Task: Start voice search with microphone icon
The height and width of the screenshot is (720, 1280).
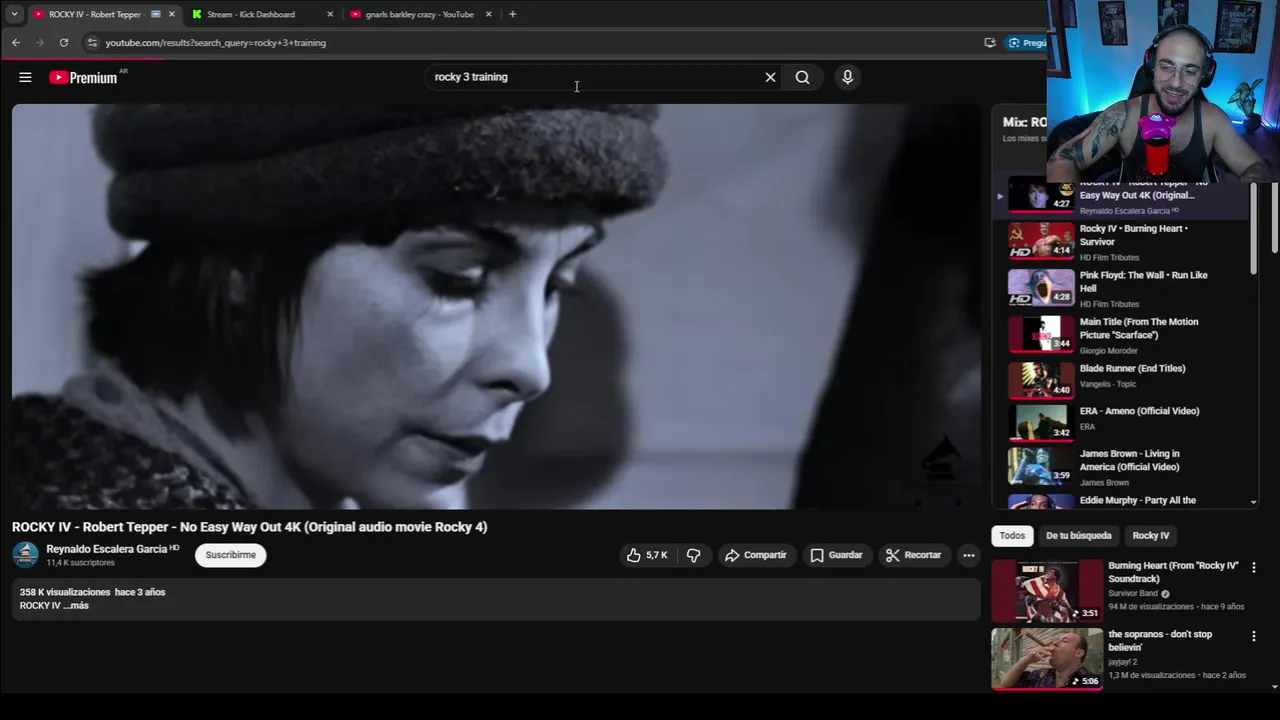Action: click(847, 77)
